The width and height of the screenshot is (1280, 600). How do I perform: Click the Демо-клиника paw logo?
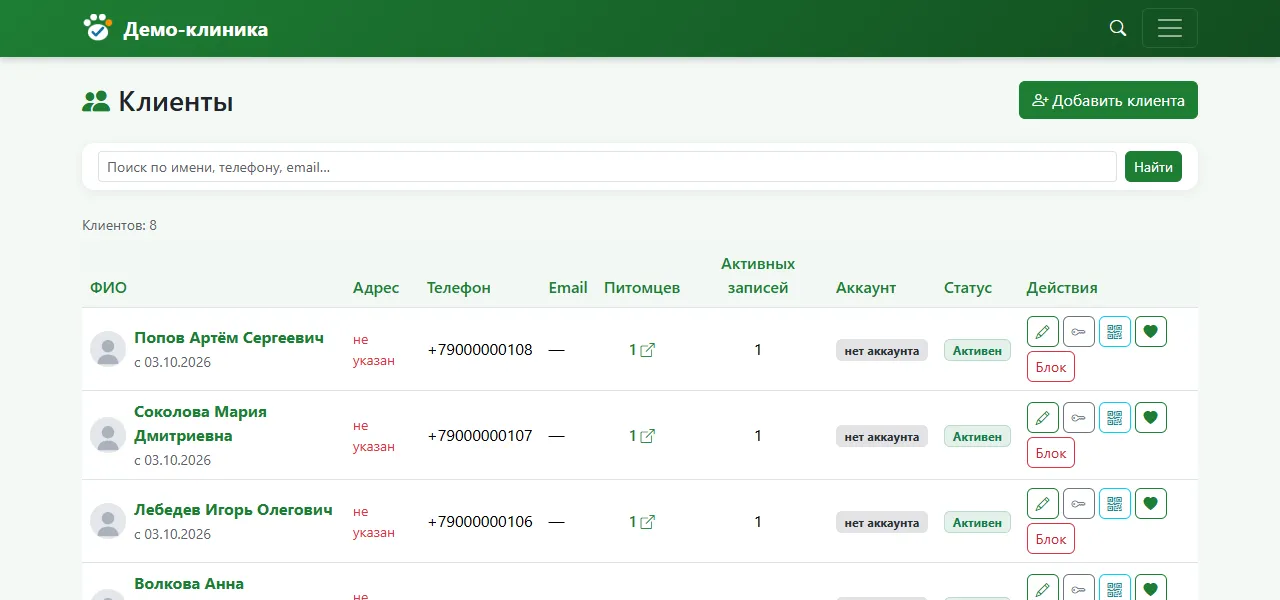[97, 28]
